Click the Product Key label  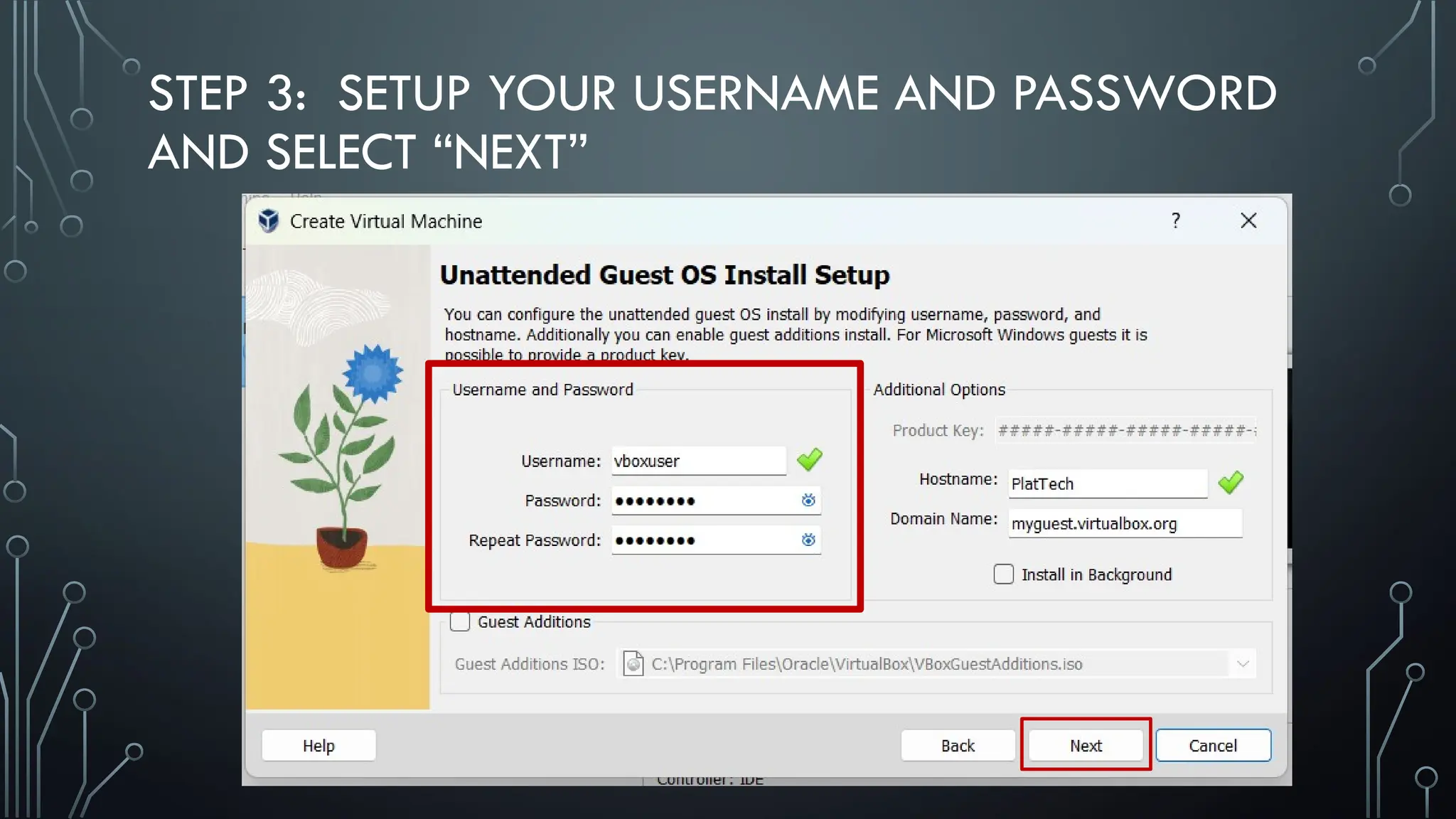(938, 431)
